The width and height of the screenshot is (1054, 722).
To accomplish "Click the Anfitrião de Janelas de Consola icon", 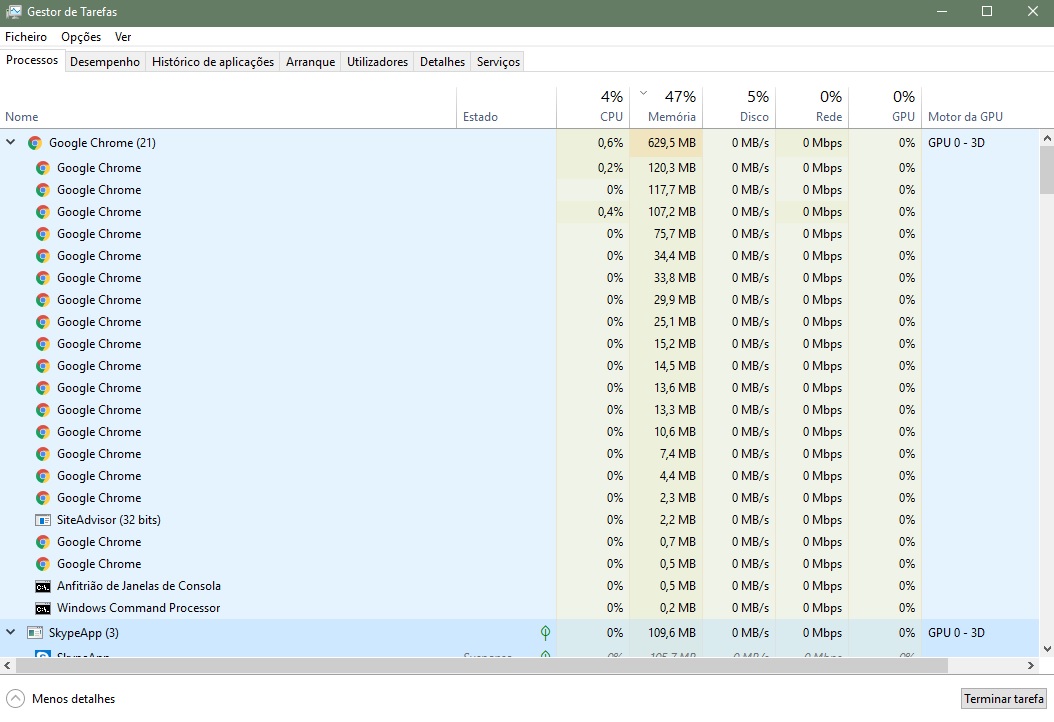I will 43,586.
